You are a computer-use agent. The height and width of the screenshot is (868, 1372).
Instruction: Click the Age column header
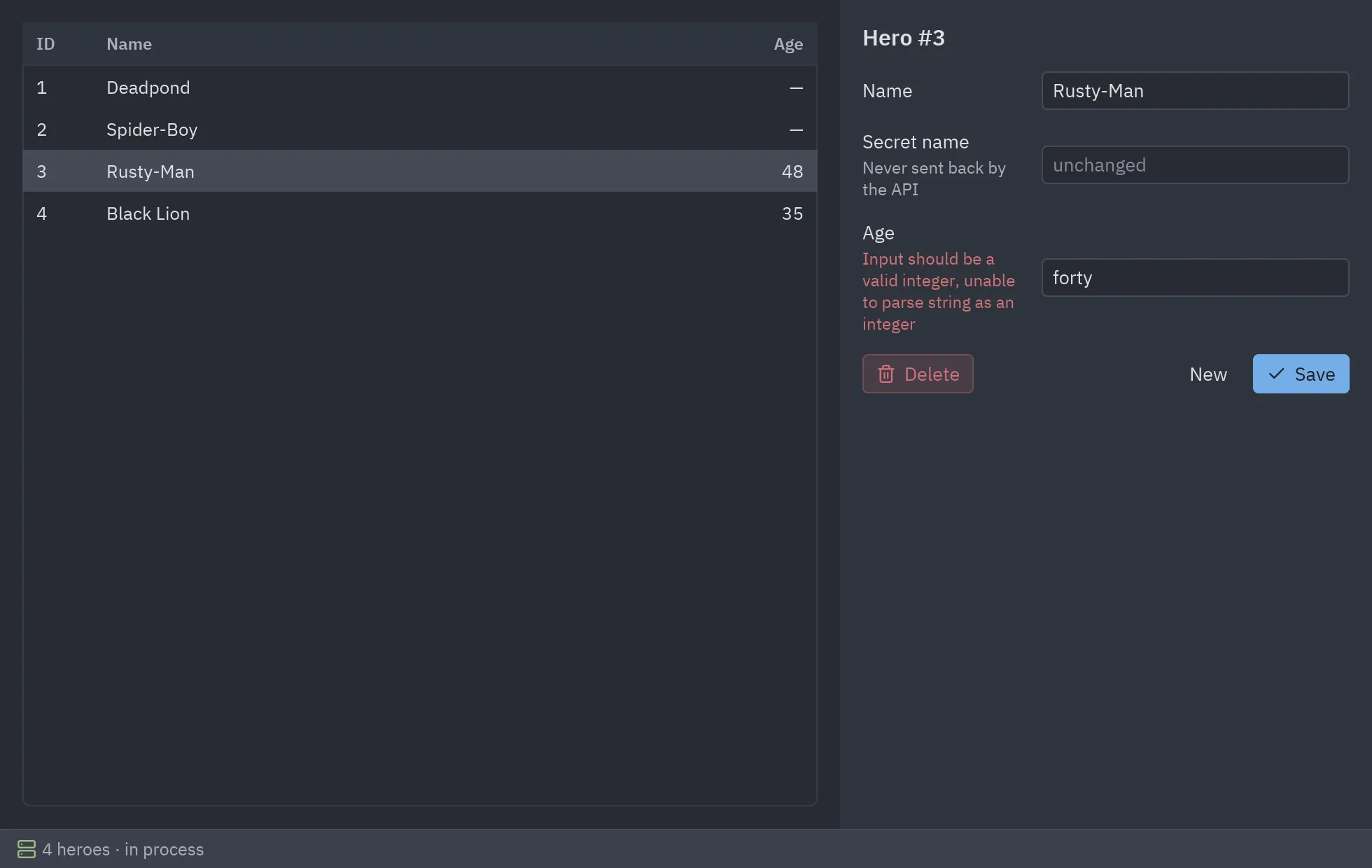pyautogui.click(x=788, y=44)
